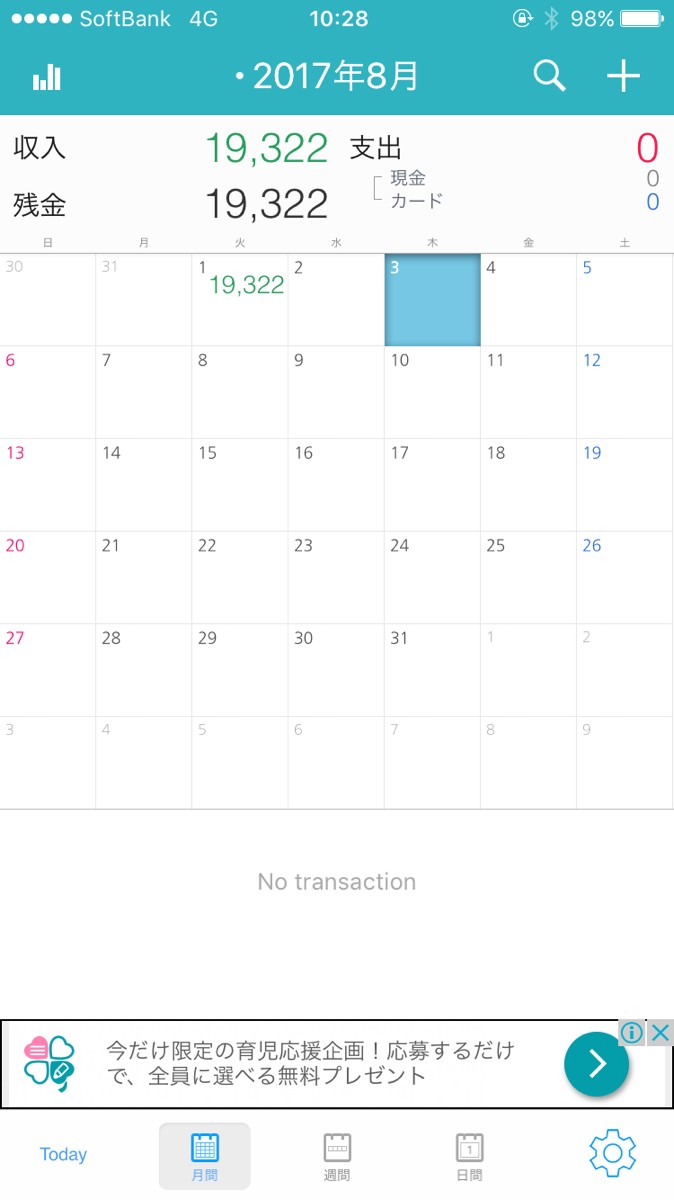Add a new transaction with plus icon
The width and height of the screenshot is (674, 1200).
pyautogui.click(x=623, y=76)
